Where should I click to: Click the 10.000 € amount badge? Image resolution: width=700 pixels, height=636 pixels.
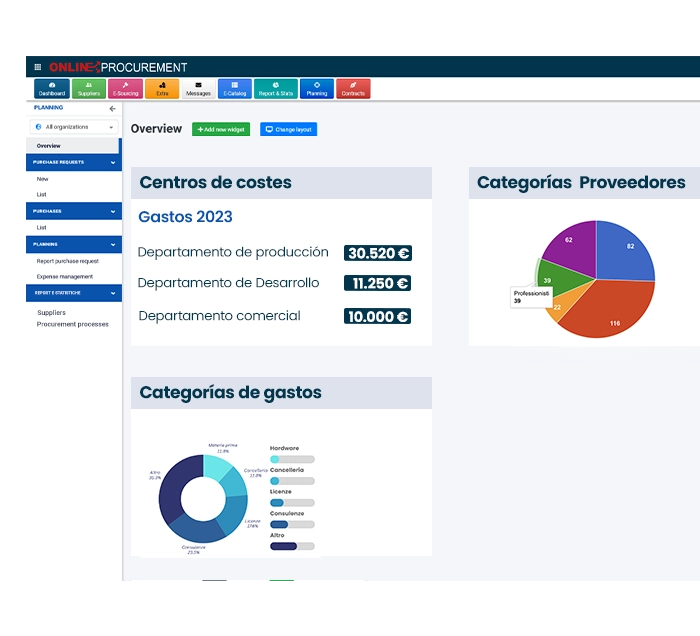pos(378,316)
